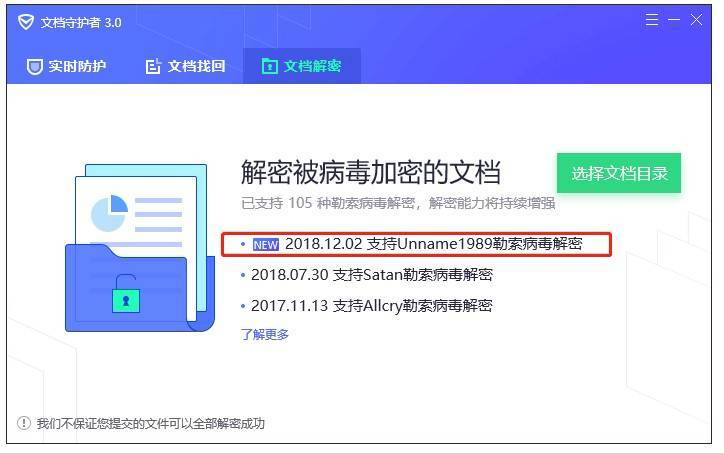The width and height of the screenshot is (724, 453).
Task: Click the 已支持 105 种勒索病毒解密 subtitle
Action: (398, 203)
